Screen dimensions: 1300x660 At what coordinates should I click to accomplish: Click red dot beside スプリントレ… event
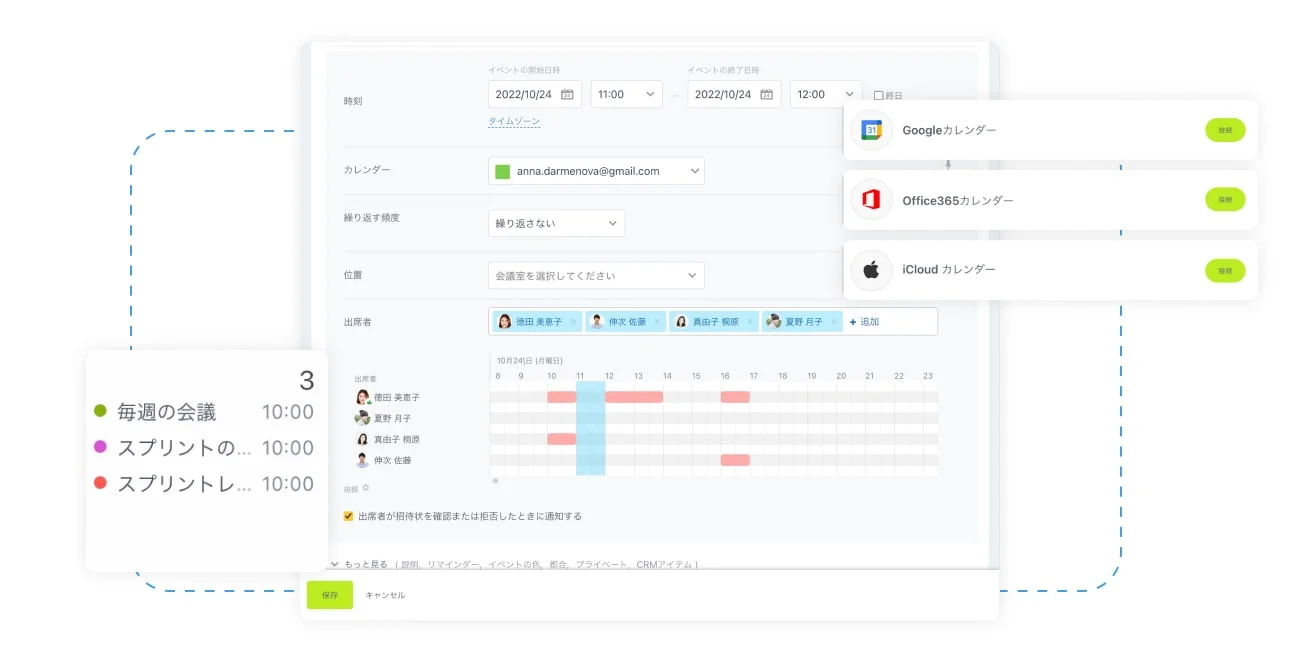click(100, 483)
